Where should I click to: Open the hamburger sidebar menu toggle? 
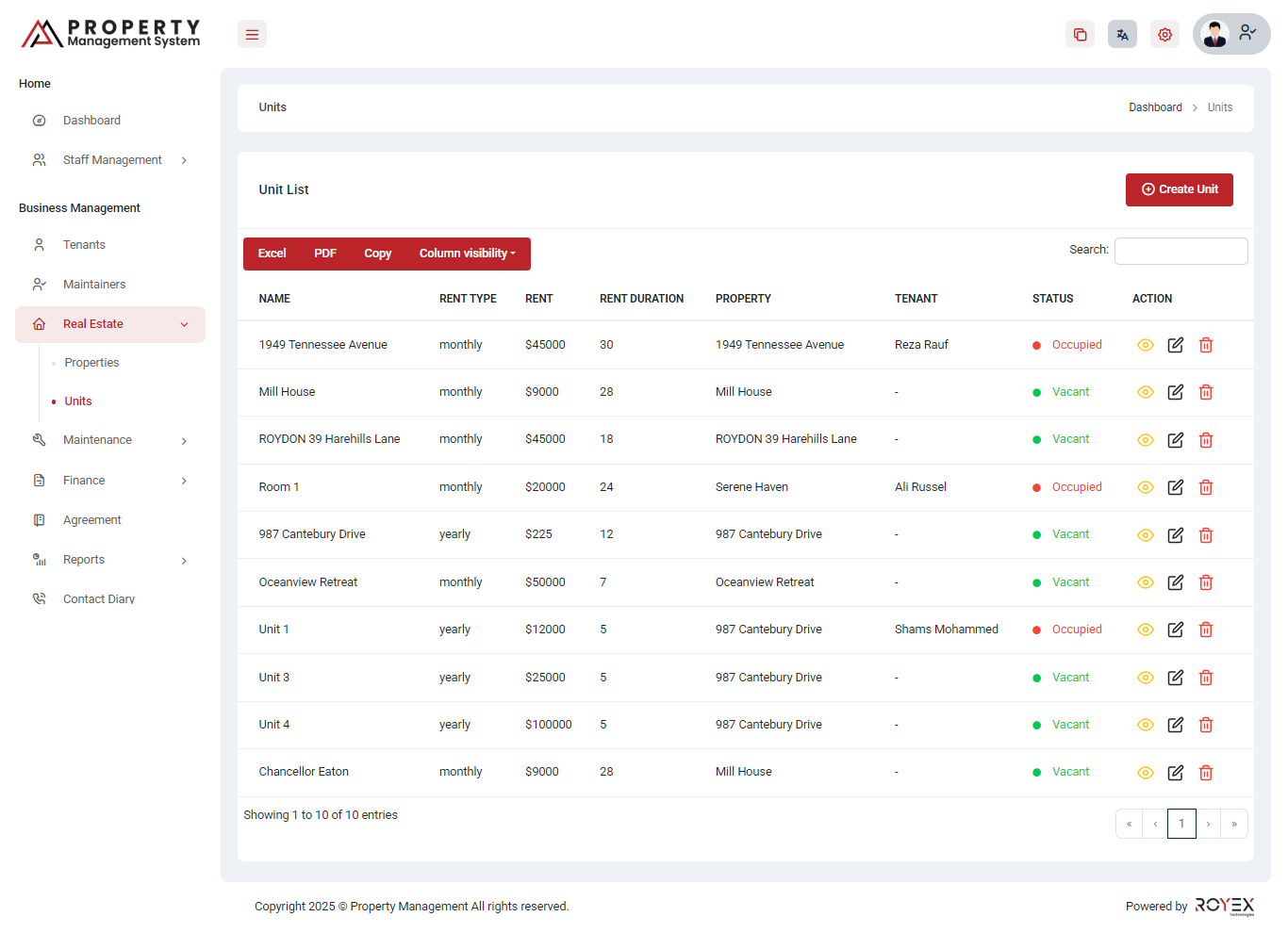252,35
